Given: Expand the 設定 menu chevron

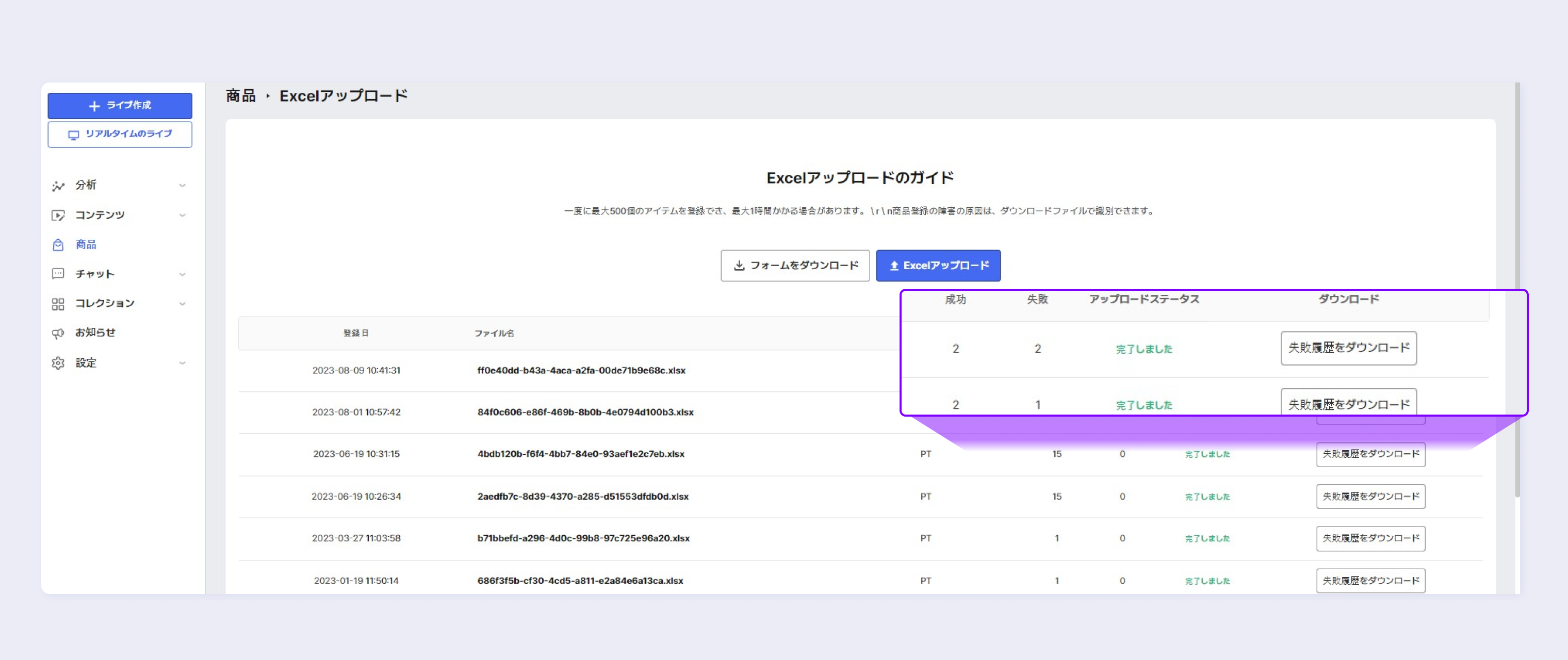Looking at the screenshot, I should coord(182,363).
